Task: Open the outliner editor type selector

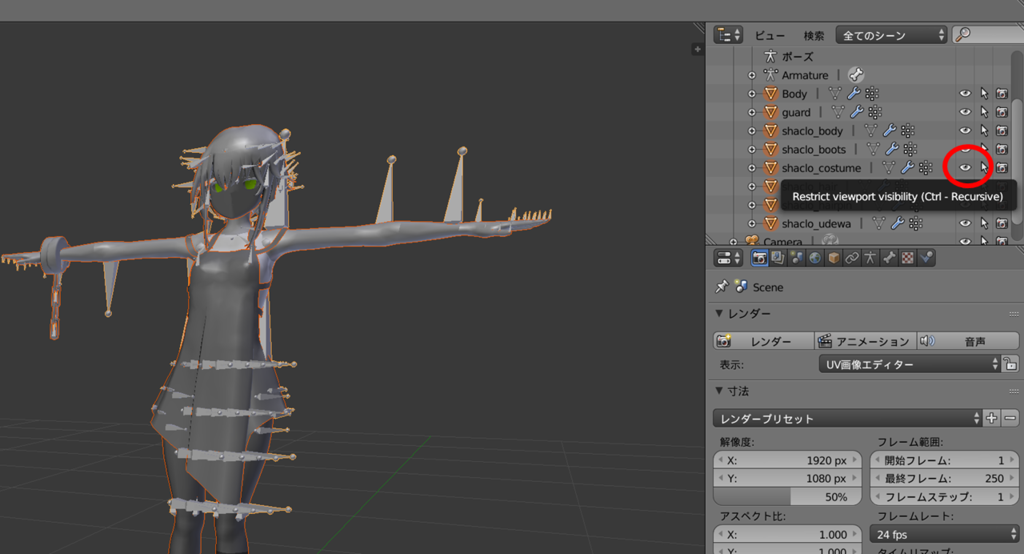Action: point(728,35)
